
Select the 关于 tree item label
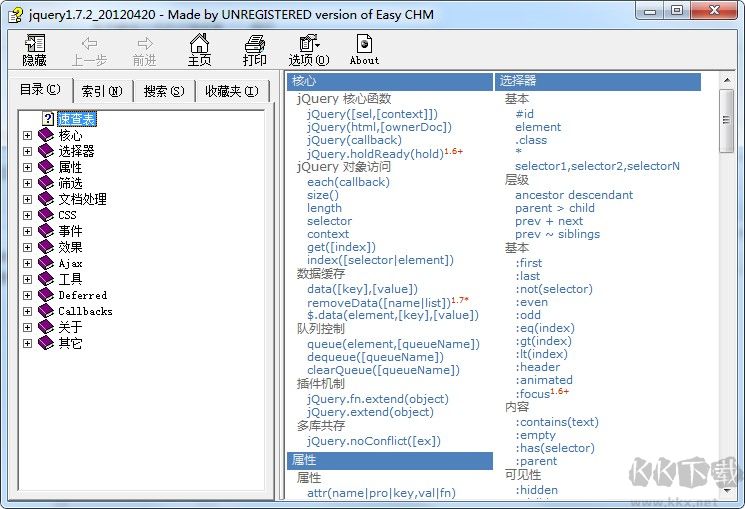click(x=70, y=327)
